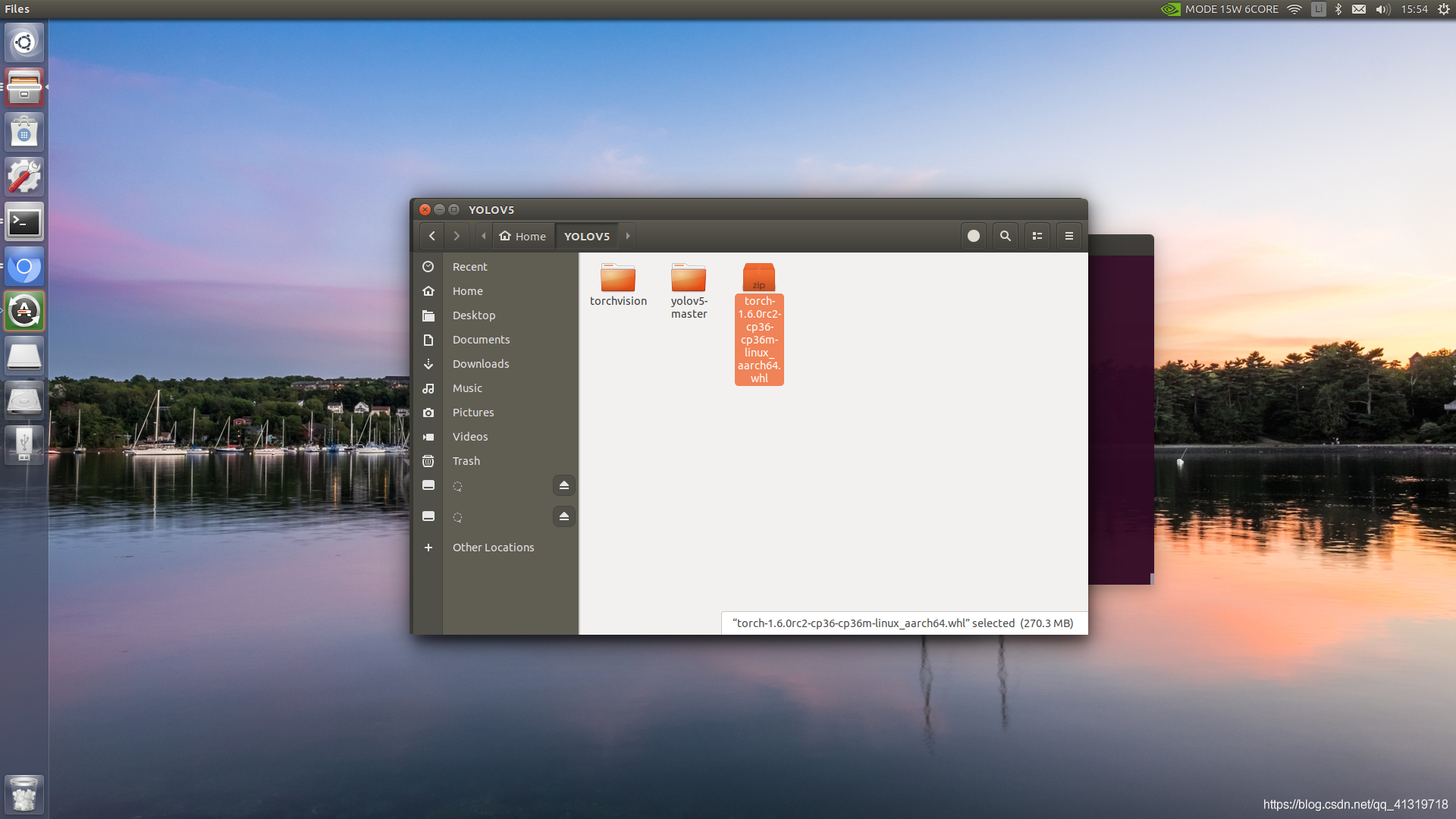Select the yolov5-master folder icon
The image size is (1456, 819).
coord(689,278)
